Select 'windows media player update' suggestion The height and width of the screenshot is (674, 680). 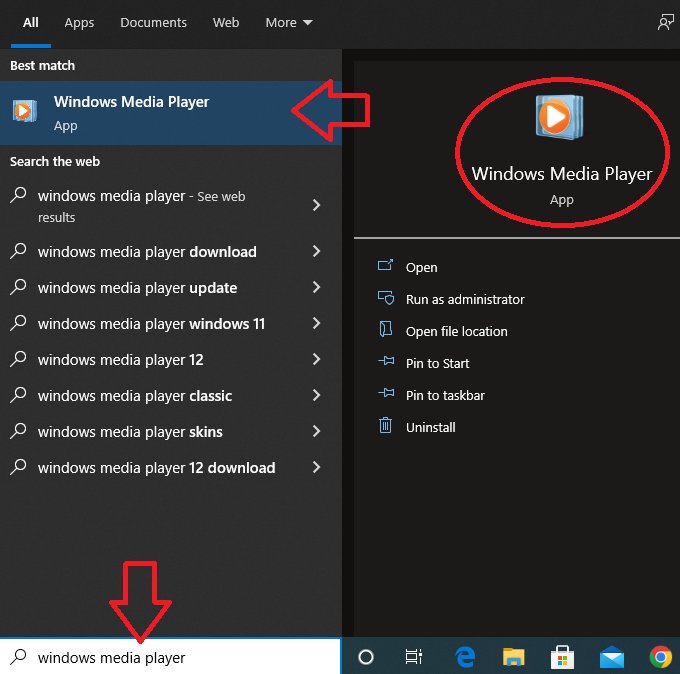tap(137, 288)
